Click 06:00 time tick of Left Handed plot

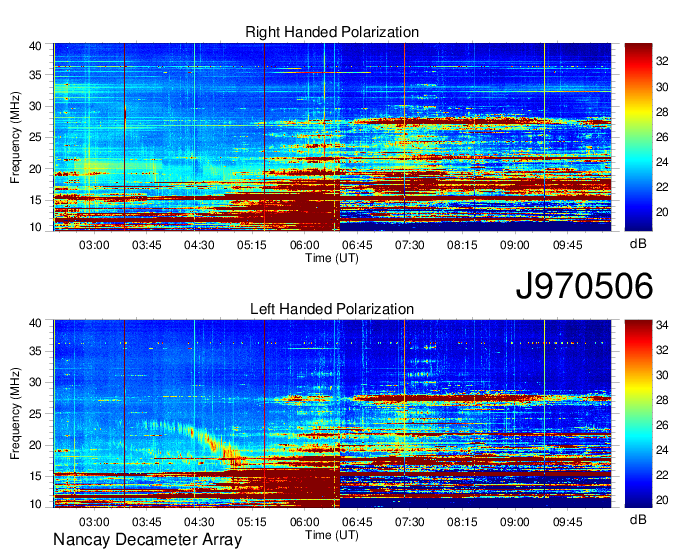[x=304, y=522]
